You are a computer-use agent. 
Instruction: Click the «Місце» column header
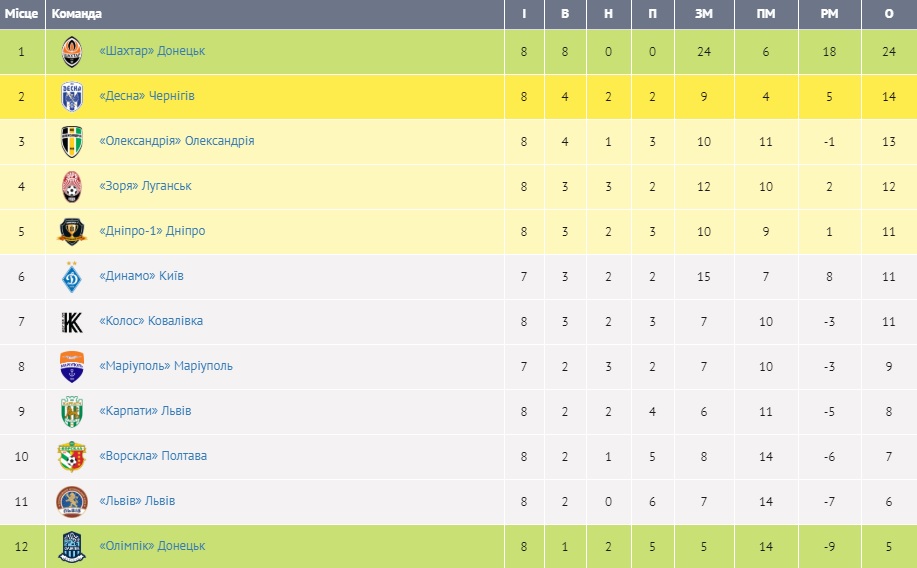[21, 14]
